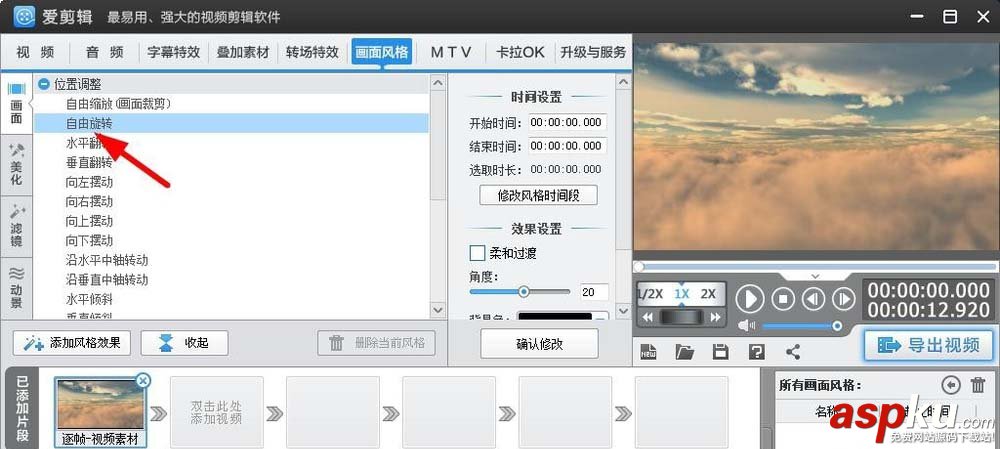Set playback speed to 1X

[682, 294]
